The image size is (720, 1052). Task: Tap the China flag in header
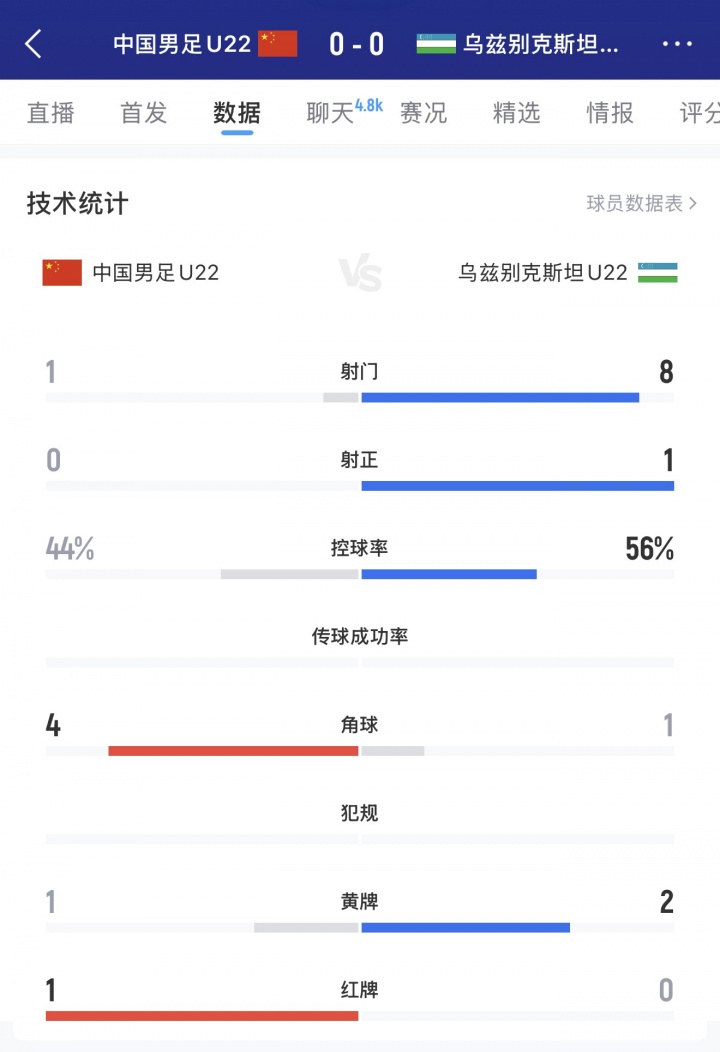click(x=278, y=44)
